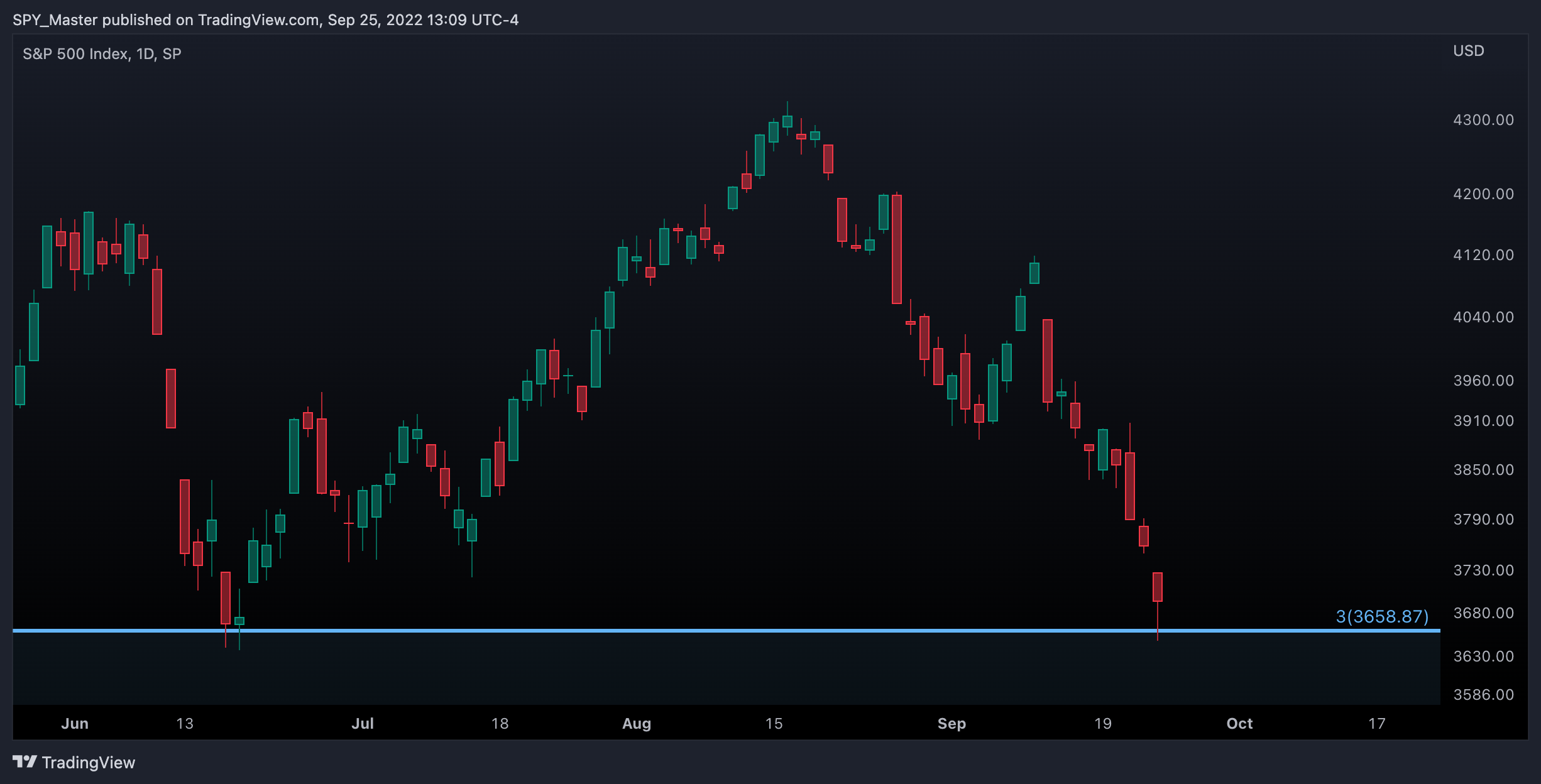
Task: Click the 4120.00 price axis label
Action: coord(1483,255)
